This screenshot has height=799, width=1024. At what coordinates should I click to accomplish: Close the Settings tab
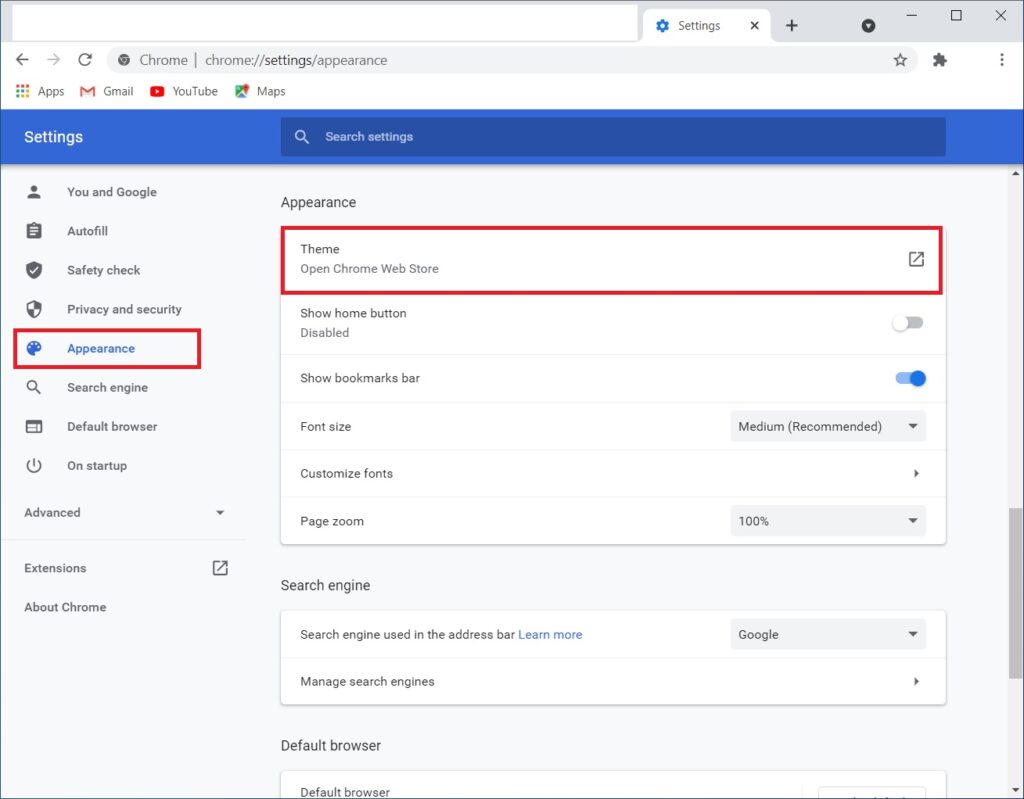(x=754, y=25)
